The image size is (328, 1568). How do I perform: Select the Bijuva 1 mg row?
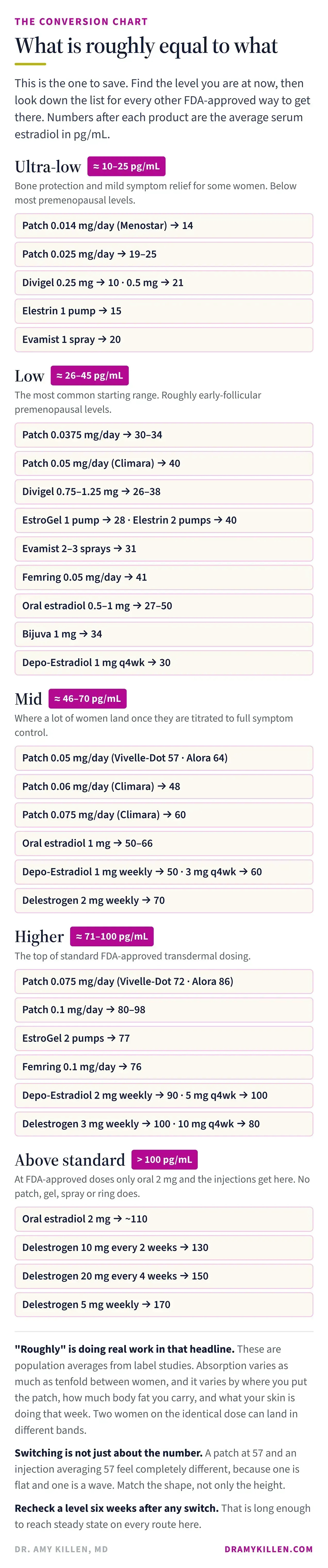tap(164, 634)
